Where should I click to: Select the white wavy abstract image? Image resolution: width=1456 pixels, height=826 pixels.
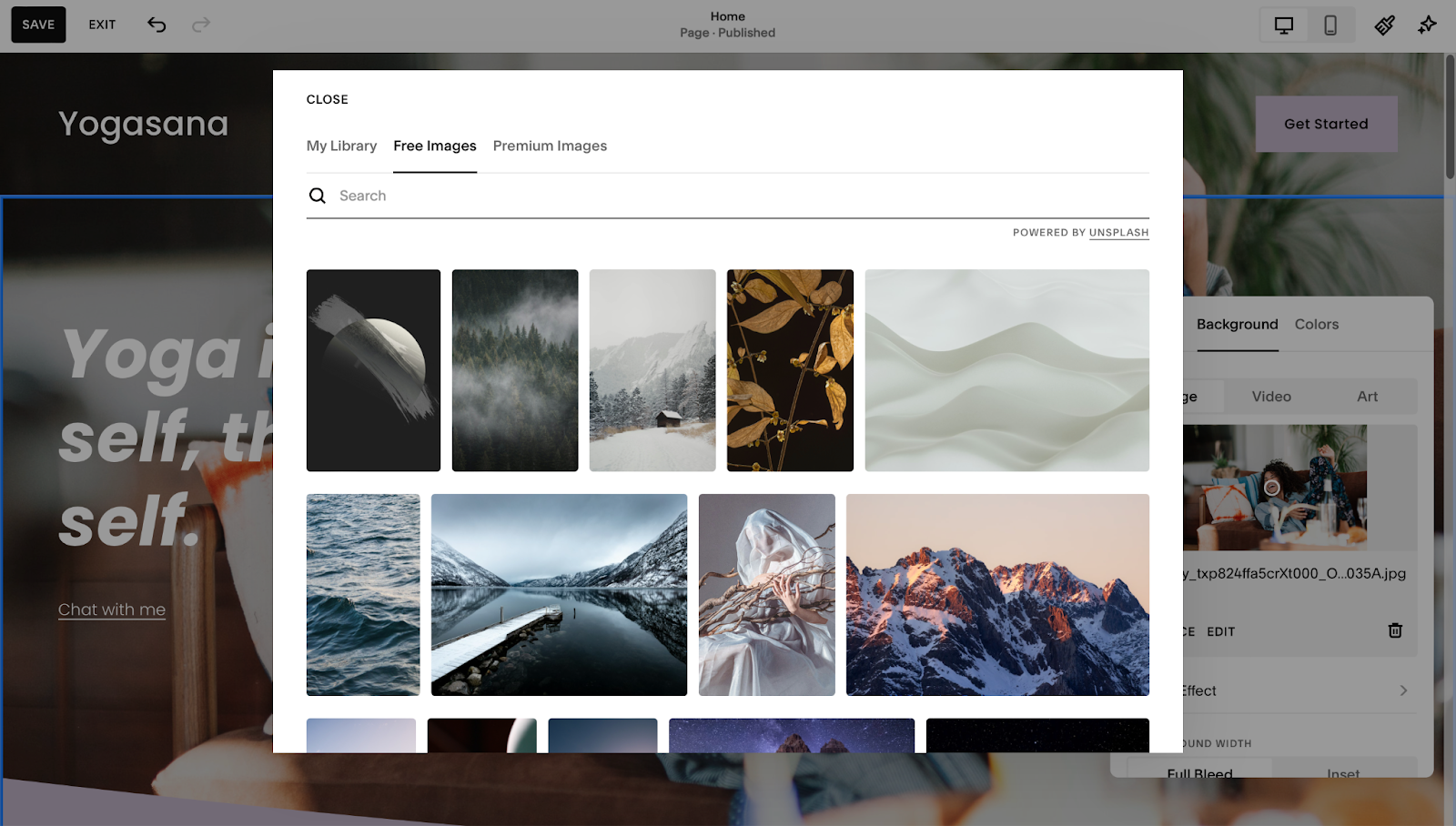[1007, 370]
